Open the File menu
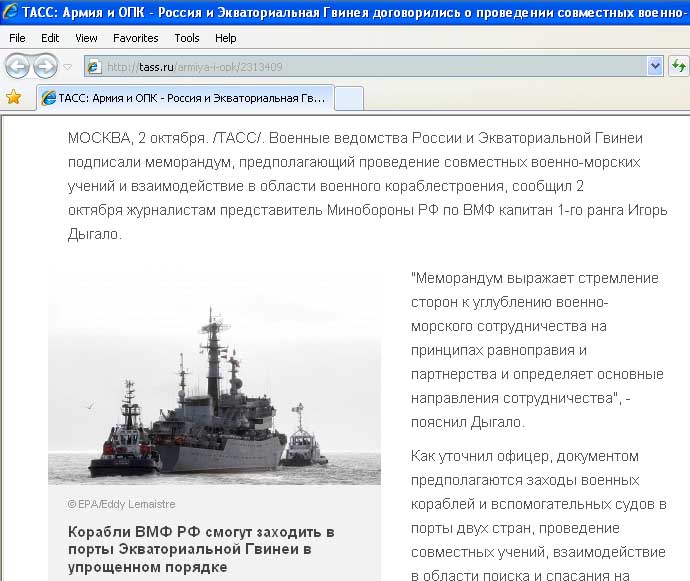The image size is (690, 581). point(17,38)
